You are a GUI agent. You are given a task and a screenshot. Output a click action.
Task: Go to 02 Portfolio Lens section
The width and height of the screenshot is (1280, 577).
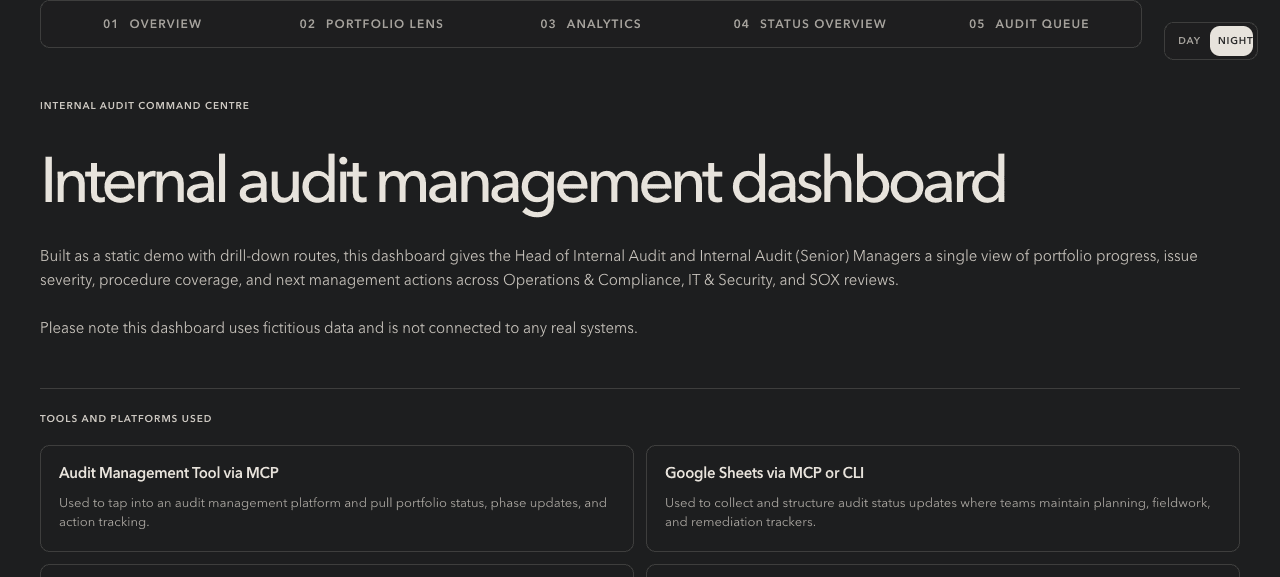point(371,24)
